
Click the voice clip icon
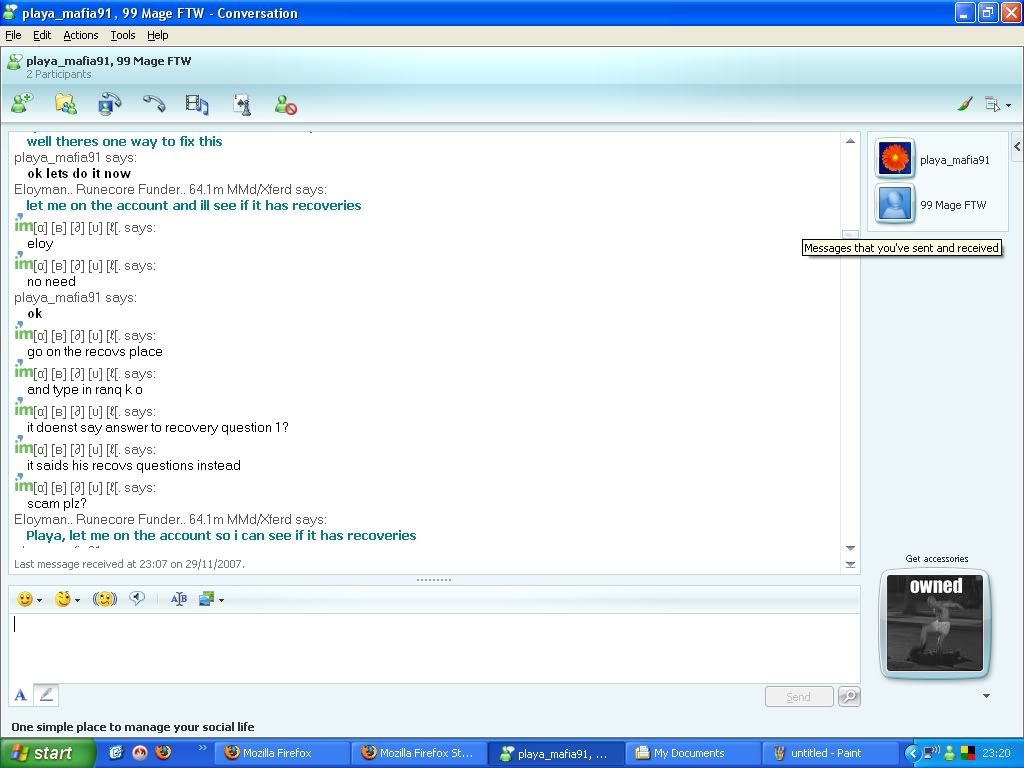point(138,599)
